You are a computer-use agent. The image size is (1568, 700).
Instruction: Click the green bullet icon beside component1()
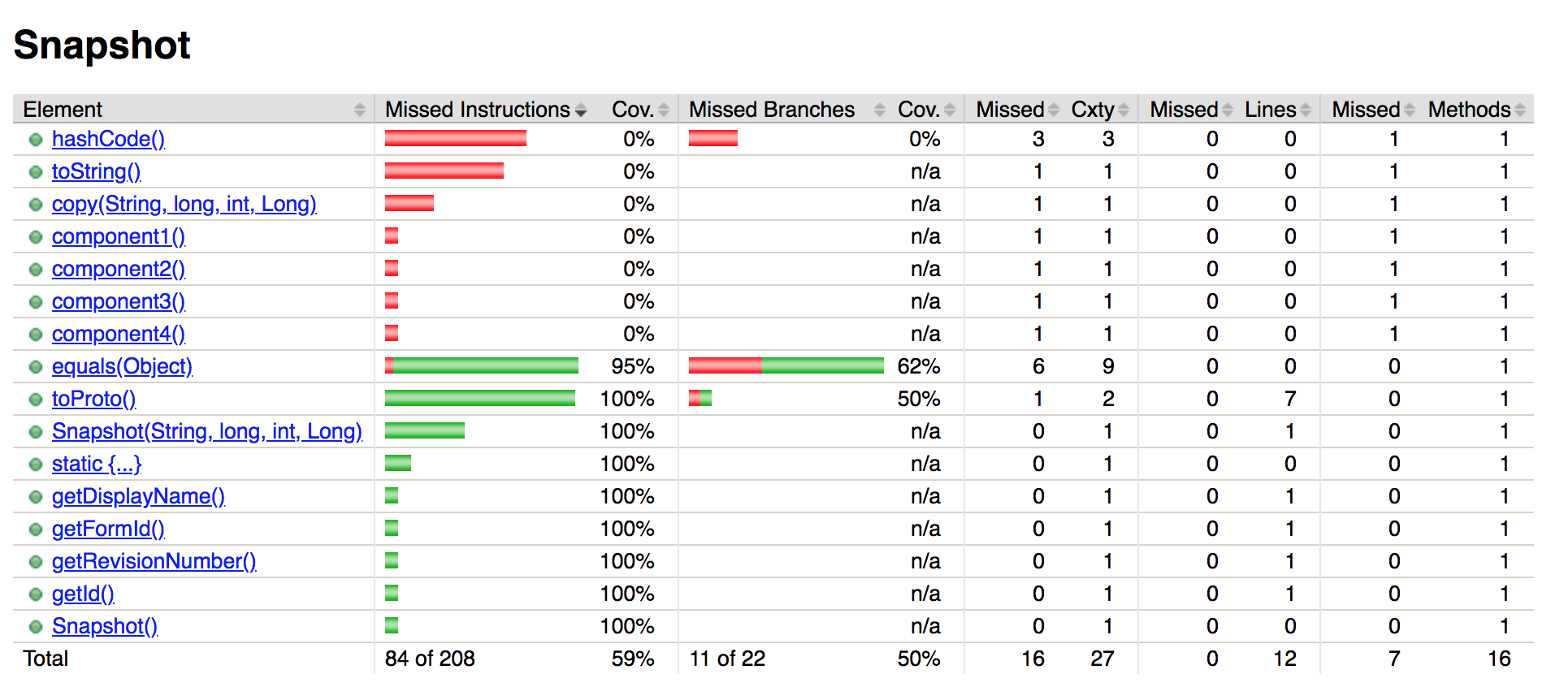click(x=35, y=236)
